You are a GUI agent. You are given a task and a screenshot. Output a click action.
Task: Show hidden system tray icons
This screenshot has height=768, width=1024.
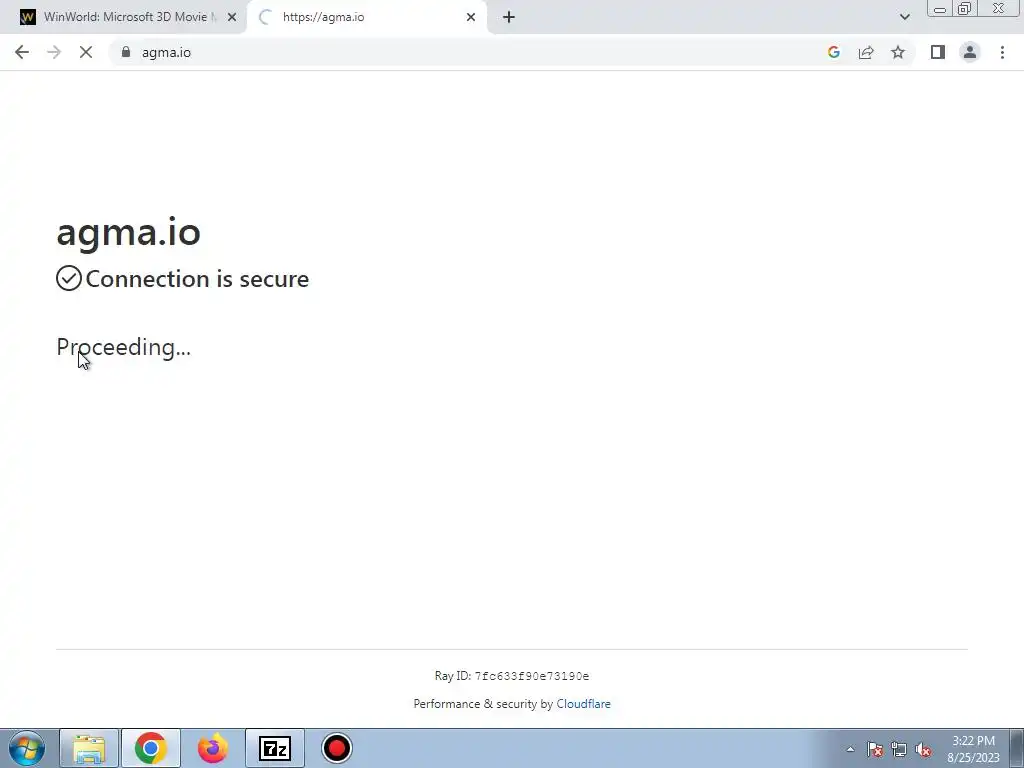point(850,749)
